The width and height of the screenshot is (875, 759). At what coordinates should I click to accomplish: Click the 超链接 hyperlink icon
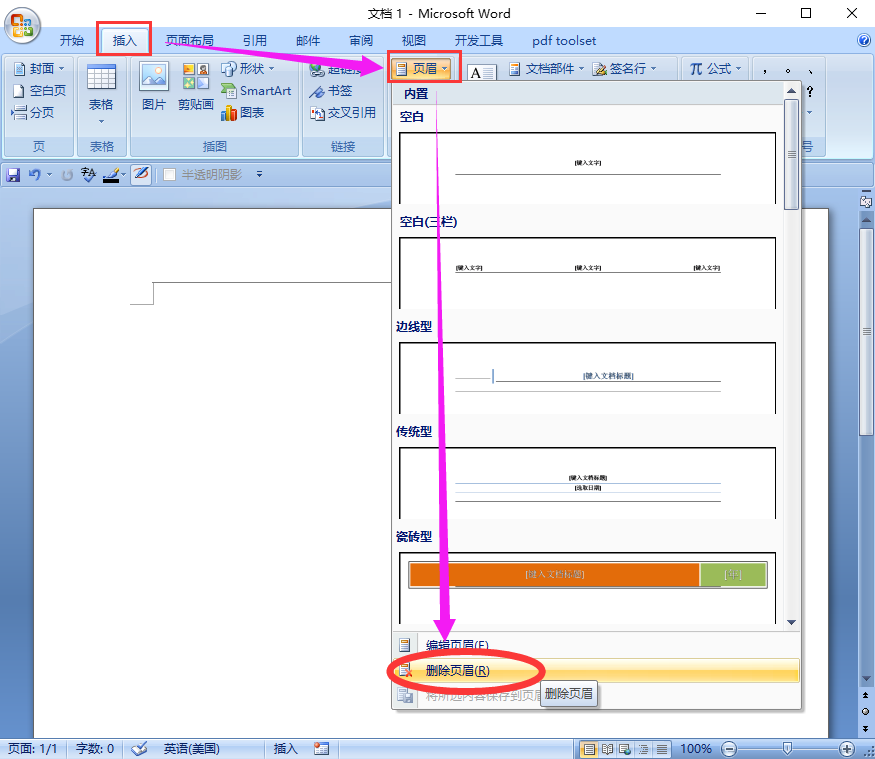pos(317,69)
